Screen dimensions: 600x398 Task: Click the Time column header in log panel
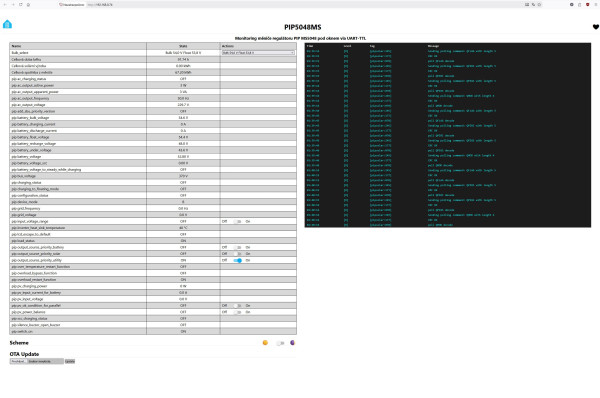click(310, 46)
